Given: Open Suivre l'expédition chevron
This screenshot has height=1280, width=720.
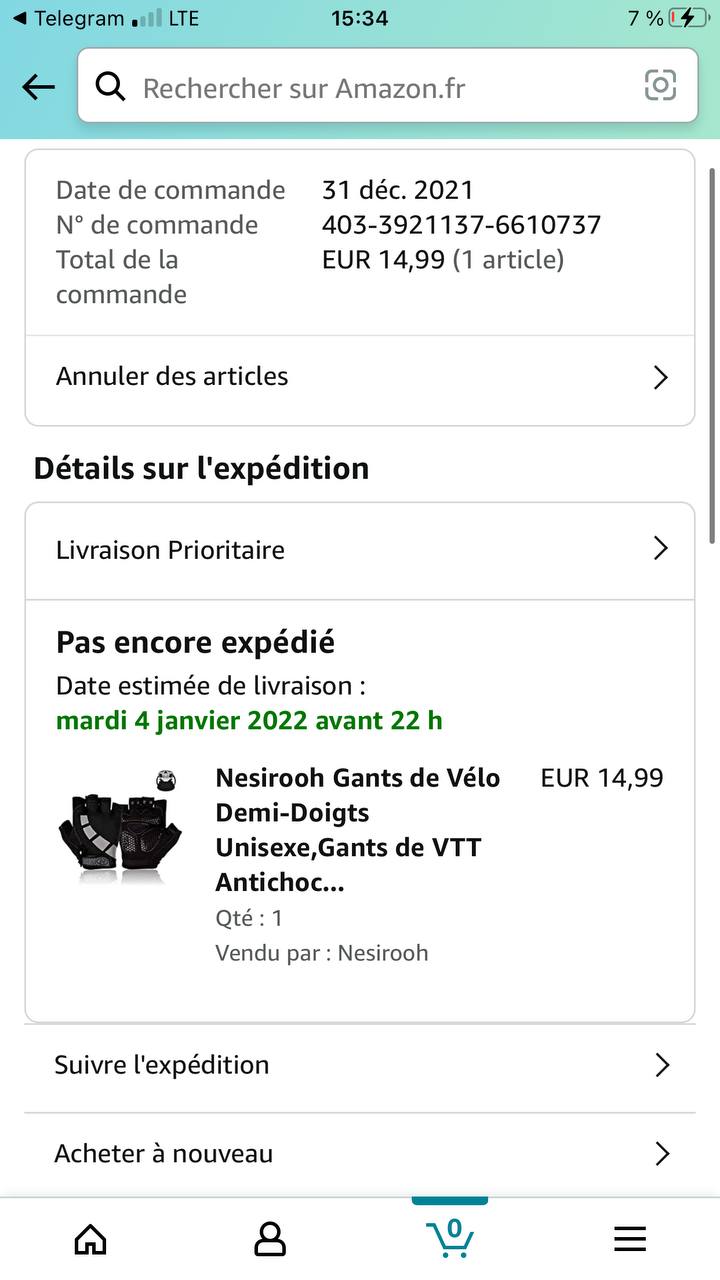Looking at the screenshot, I should (x=661, y=1065).
